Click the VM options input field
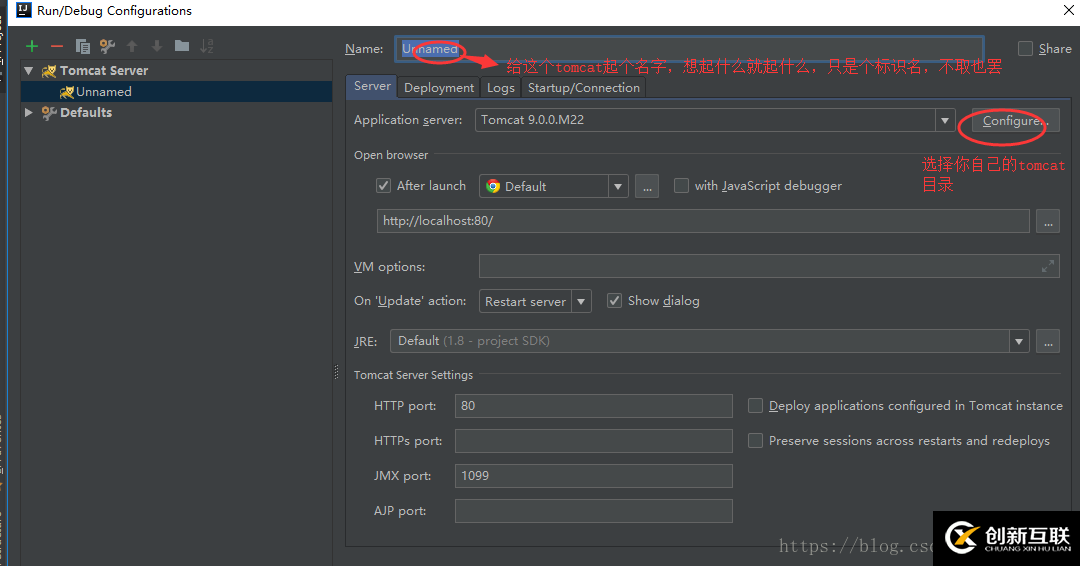The width and height of the screenshot is (1080, 566). [x=769, y=266]
